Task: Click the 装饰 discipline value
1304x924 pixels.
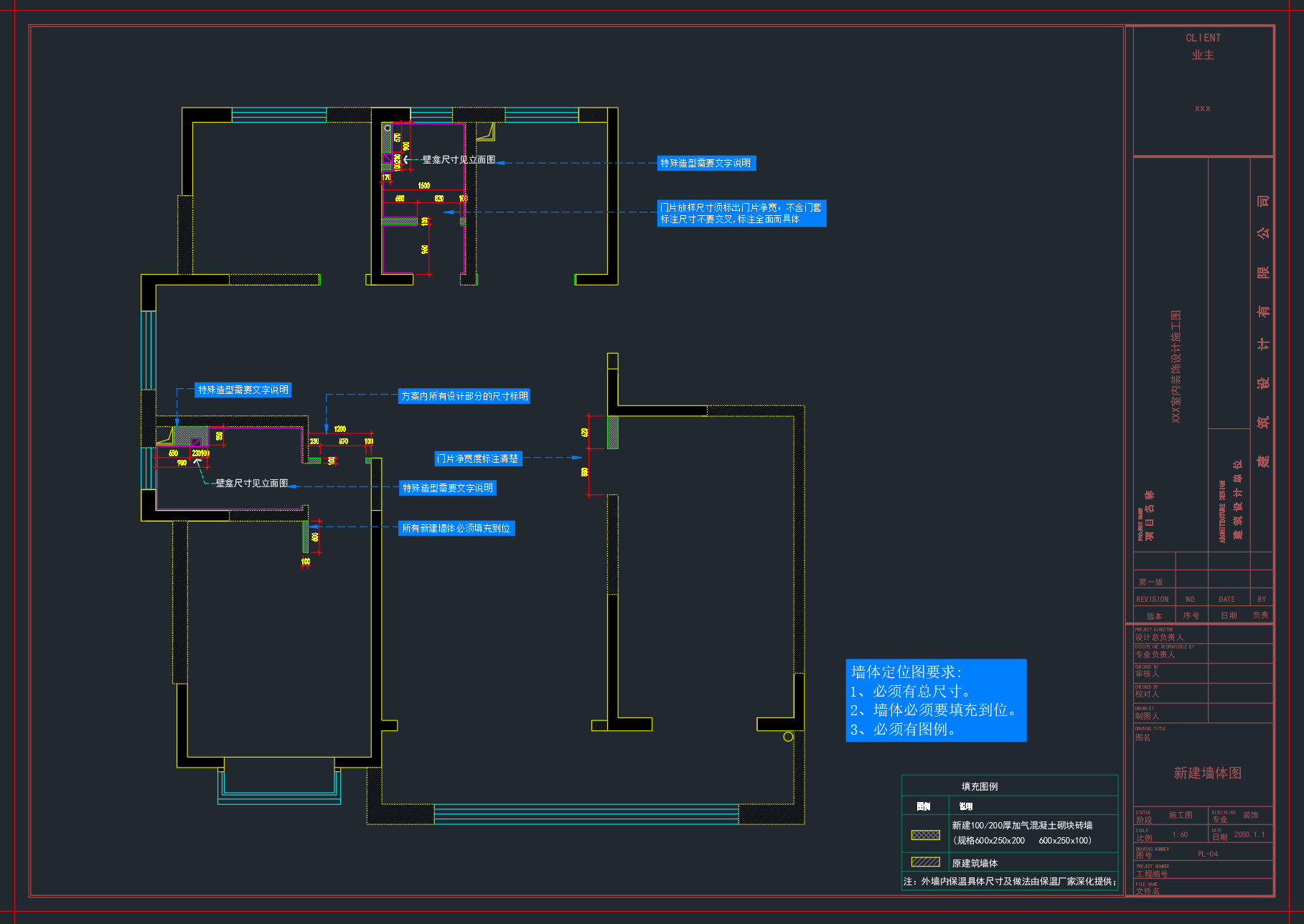Action: tap(1251, 815)
